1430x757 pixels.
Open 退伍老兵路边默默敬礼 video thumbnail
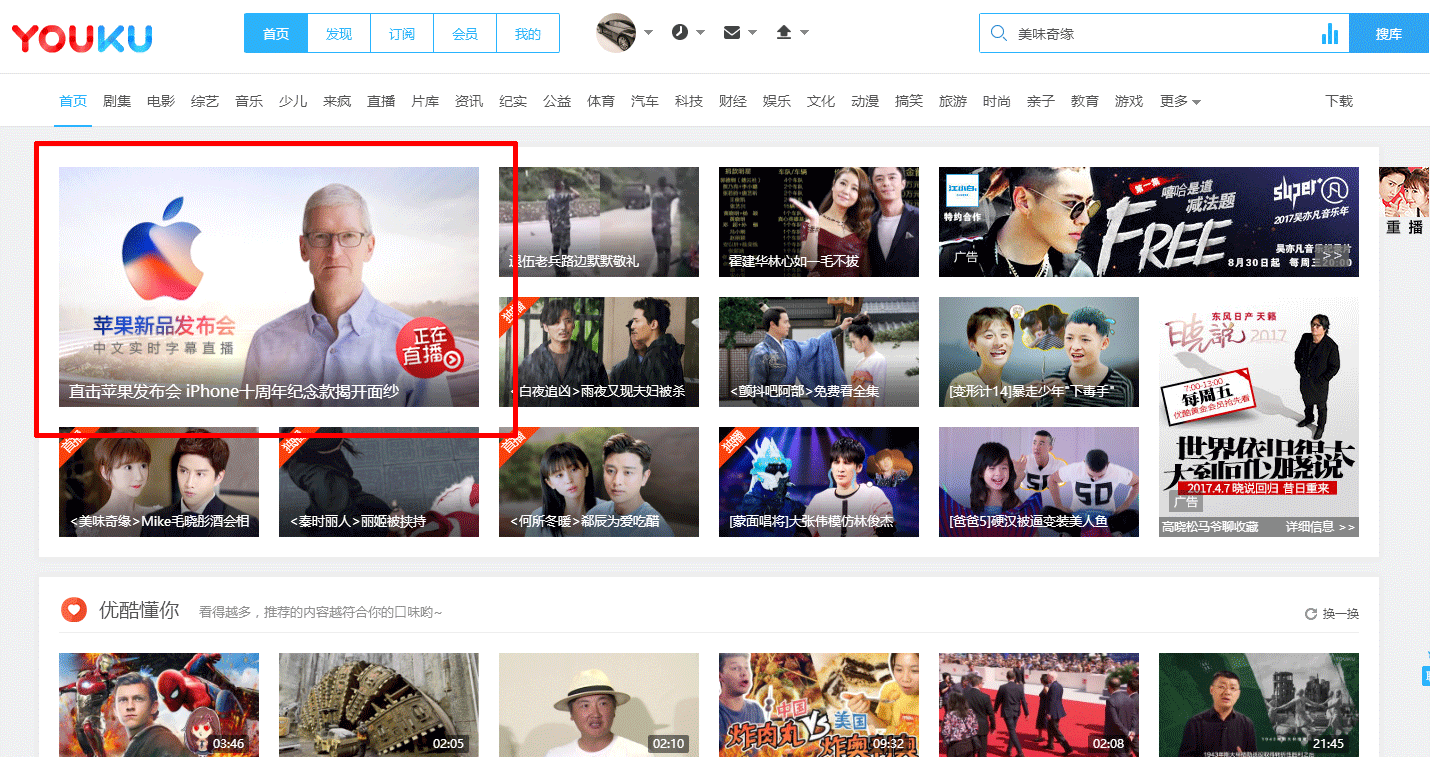tap(599, 222)
